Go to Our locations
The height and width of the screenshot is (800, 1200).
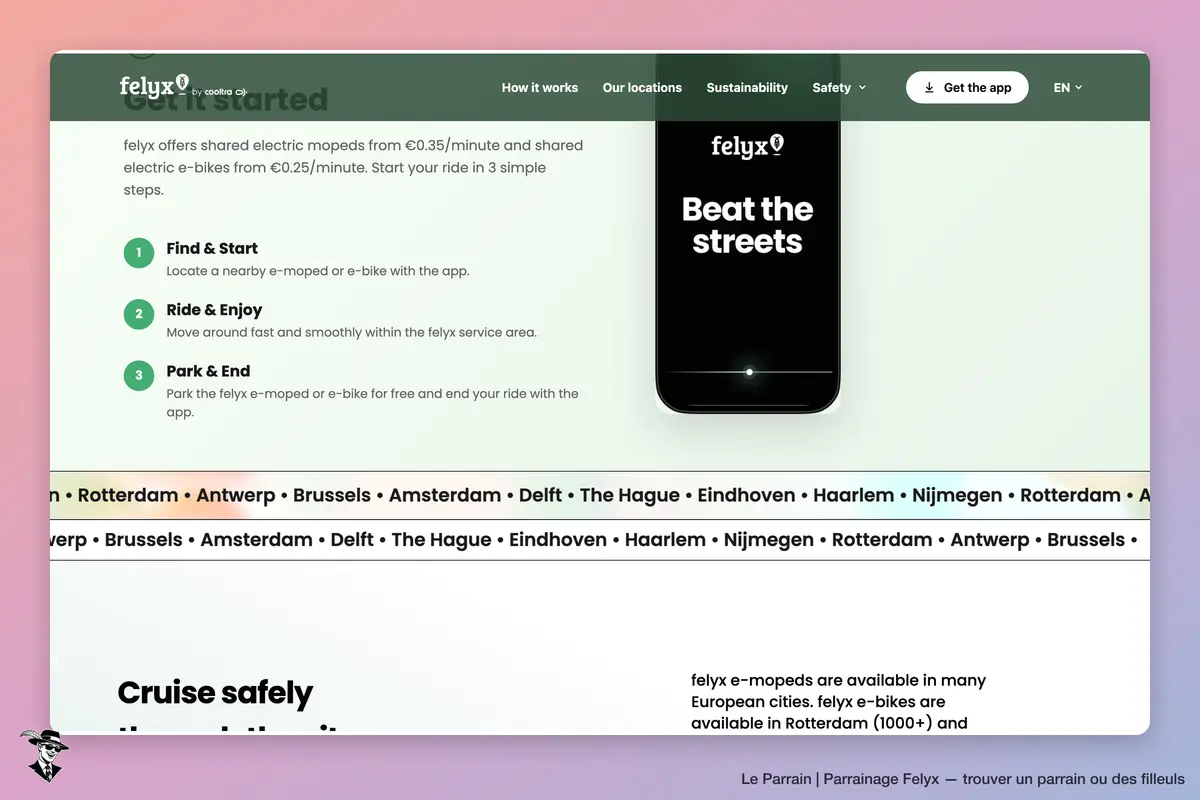tap(642, 88)
